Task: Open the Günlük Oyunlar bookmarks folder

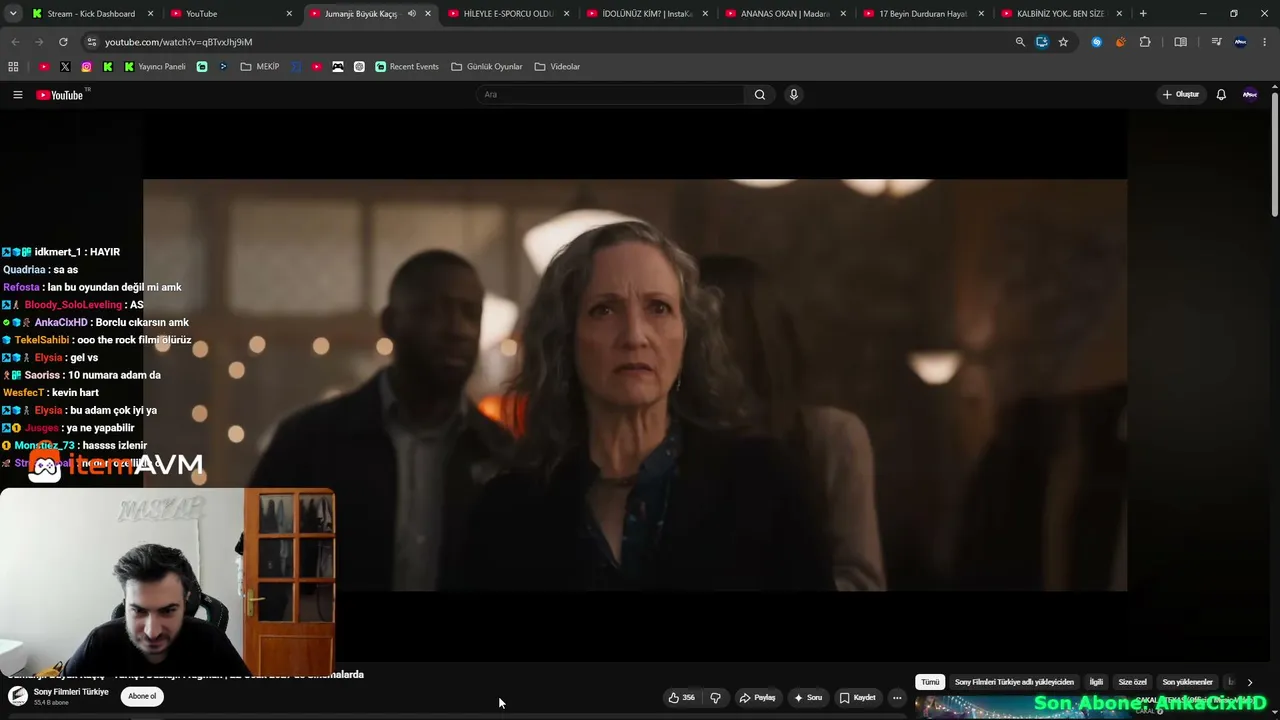Action: tap(487, 67)
